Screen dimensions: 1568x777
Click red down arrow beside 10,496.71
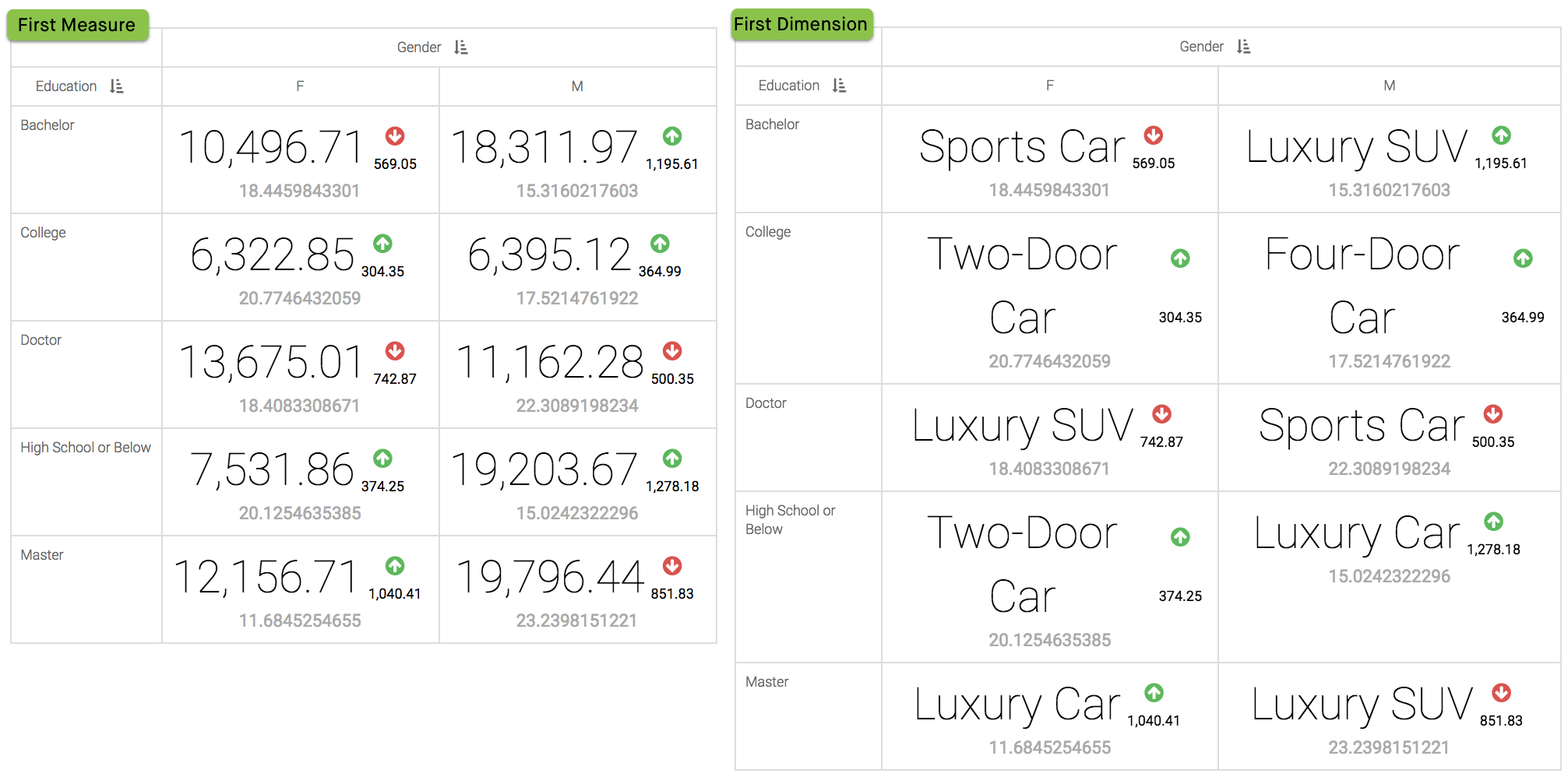(x=395, y=136)
